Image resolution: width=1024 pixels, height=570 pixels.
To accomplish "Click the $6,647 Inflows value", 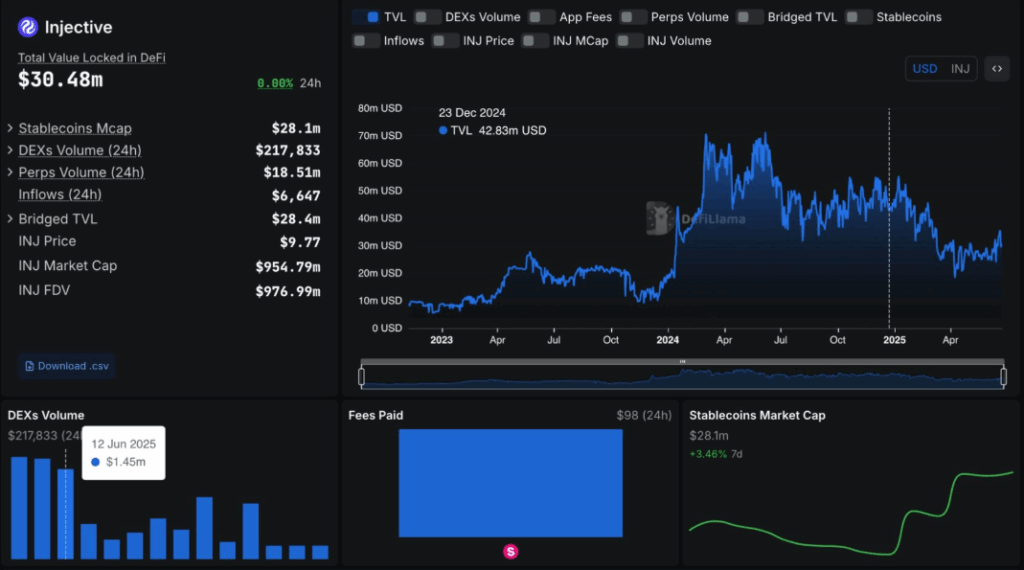I will [x=296, y=196].
